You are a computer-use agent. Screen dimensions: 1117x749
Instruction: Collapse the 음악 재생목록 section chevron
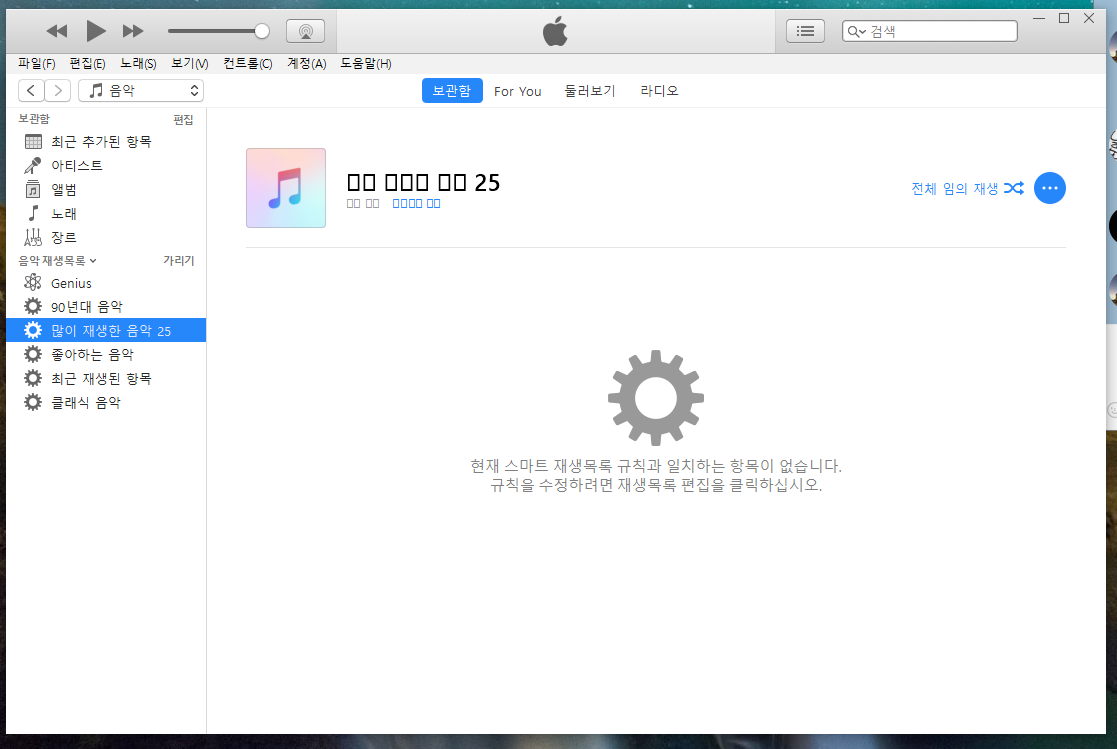(x=94, y=261)
